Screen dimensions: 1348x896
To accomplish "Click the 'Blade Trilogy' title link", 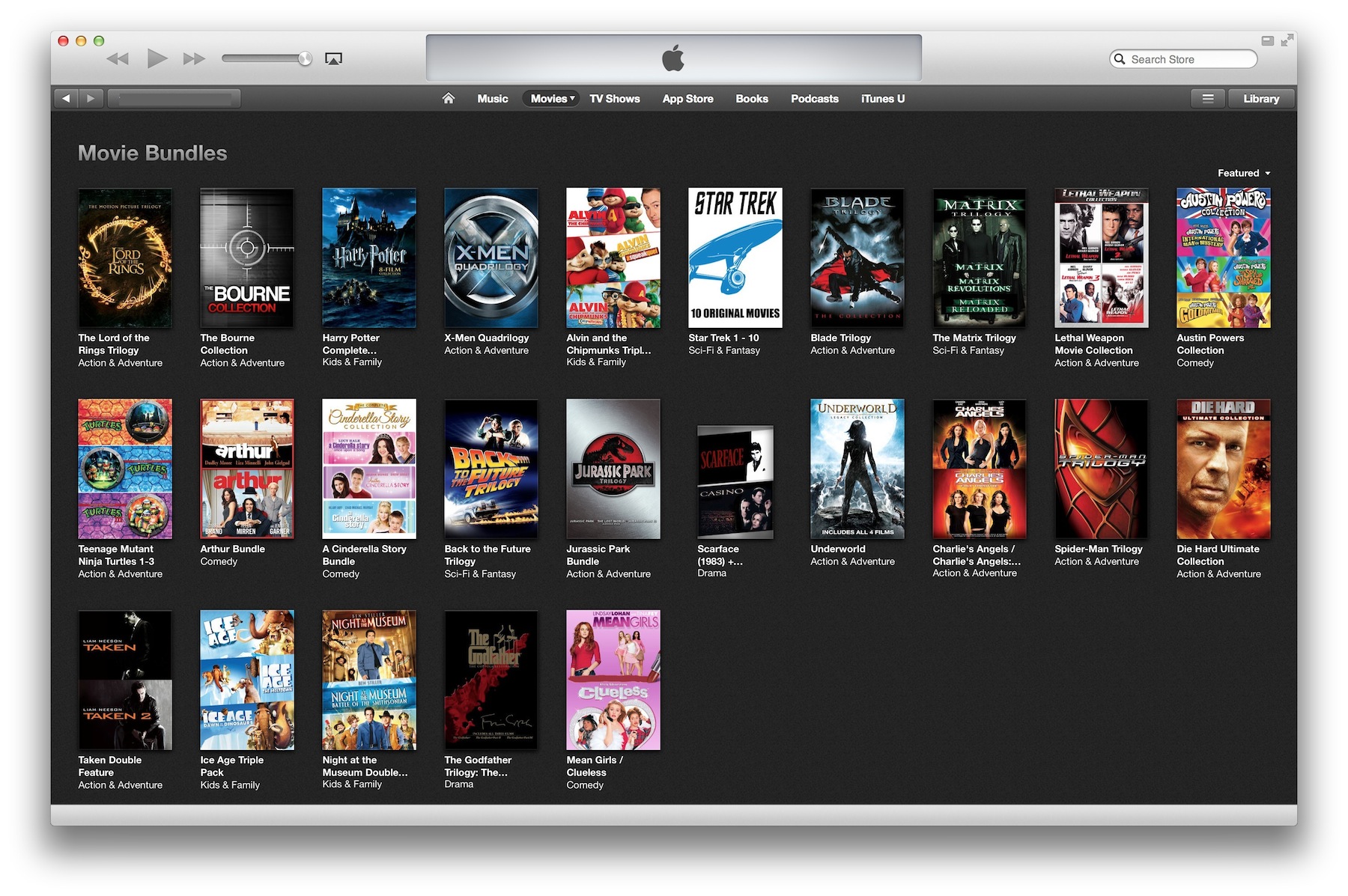I will click(x=840, y=338).
